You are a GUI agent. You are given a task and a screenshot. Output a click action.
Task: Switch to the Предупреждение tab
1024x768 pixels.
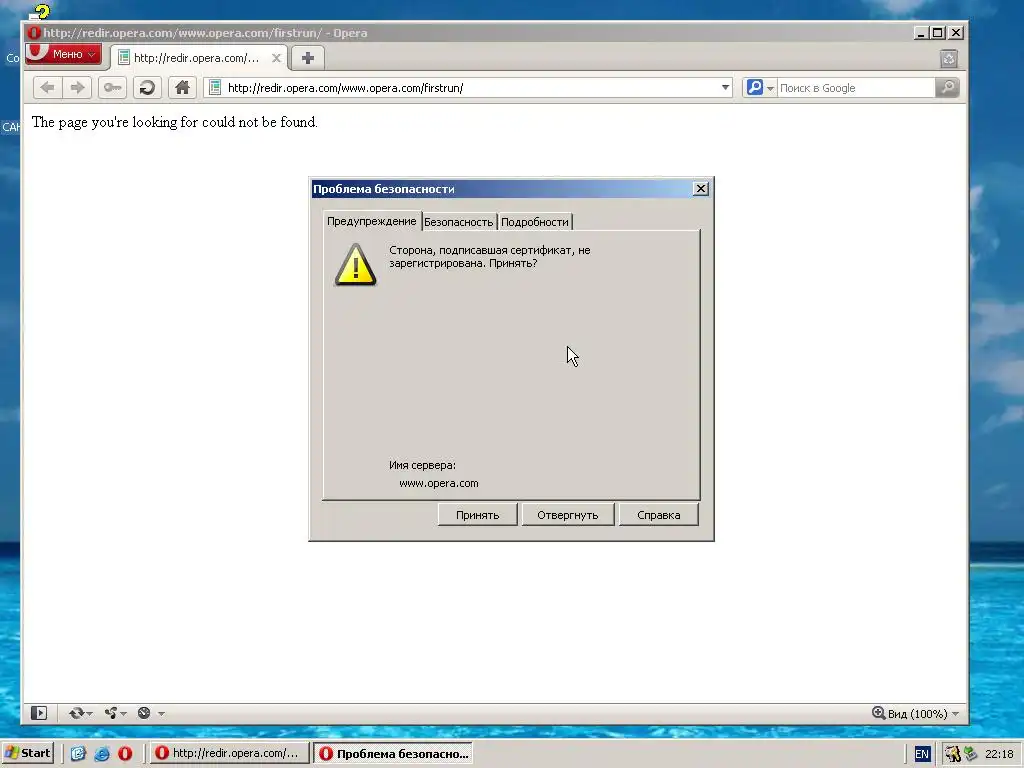[x=372, y=221]
